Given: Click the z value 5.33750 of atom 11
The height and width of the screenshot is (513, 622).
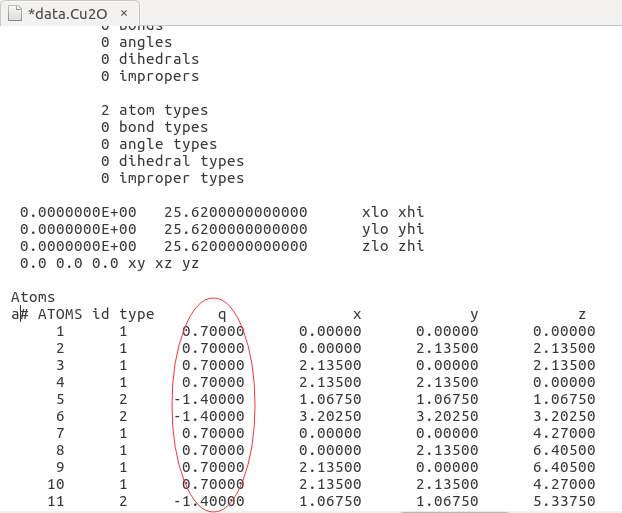Looking at the screenshot, I should pos(564,501).
